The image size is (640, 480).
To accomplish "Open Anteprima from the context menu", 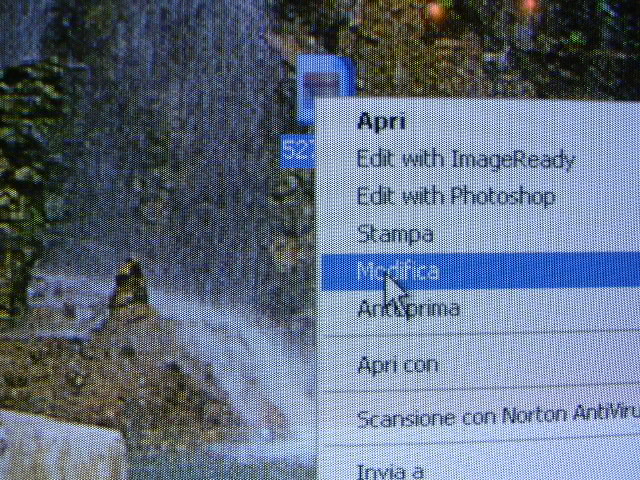I will tap(408, 309).
